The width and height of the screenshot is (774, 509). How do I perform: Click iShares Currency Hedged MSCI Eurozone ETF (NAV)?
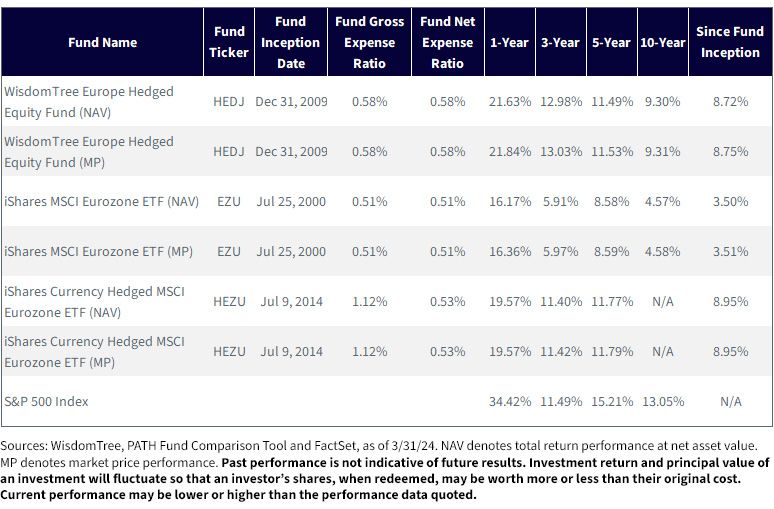point(94,302)
